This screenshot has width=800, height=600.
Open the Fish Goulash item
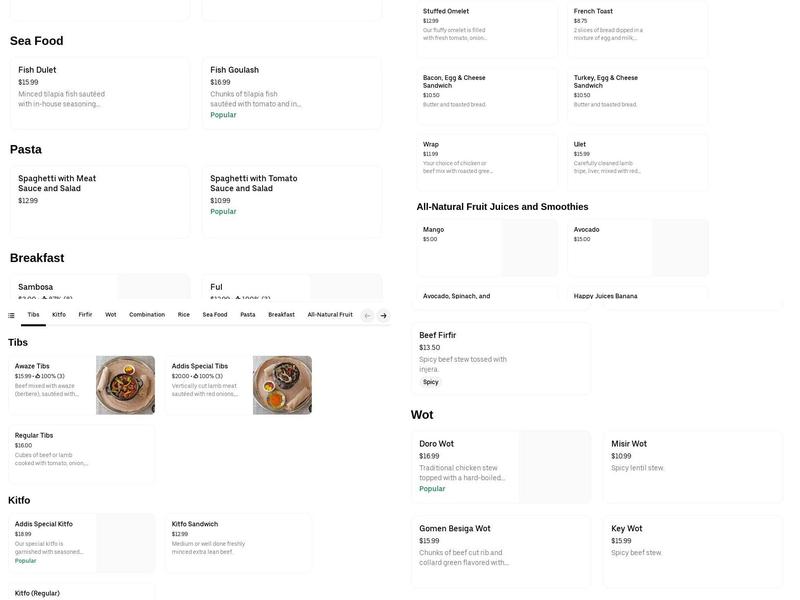(x=291, y=93)
